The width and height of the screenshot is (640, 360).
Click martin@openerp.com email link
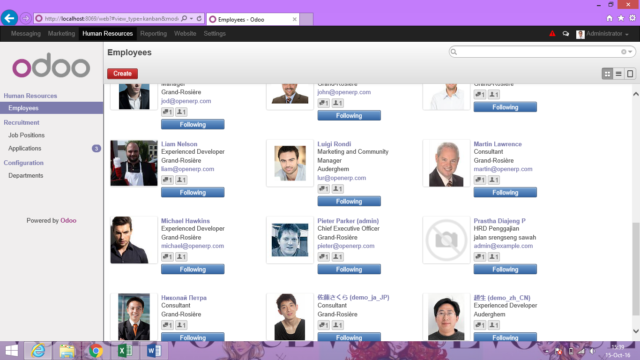point(503,169)
